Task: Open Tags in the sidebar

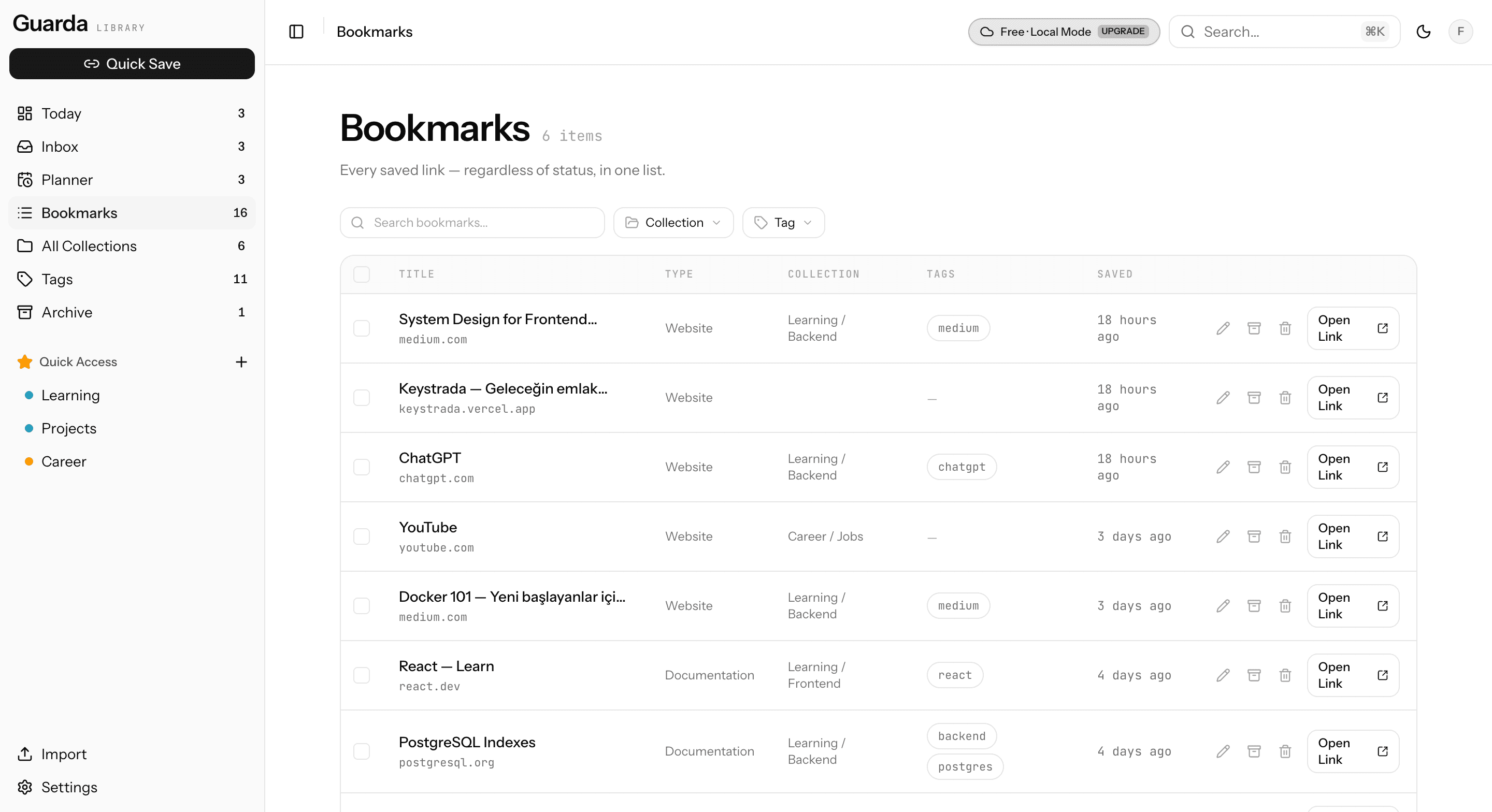Action: pos(132,279)
